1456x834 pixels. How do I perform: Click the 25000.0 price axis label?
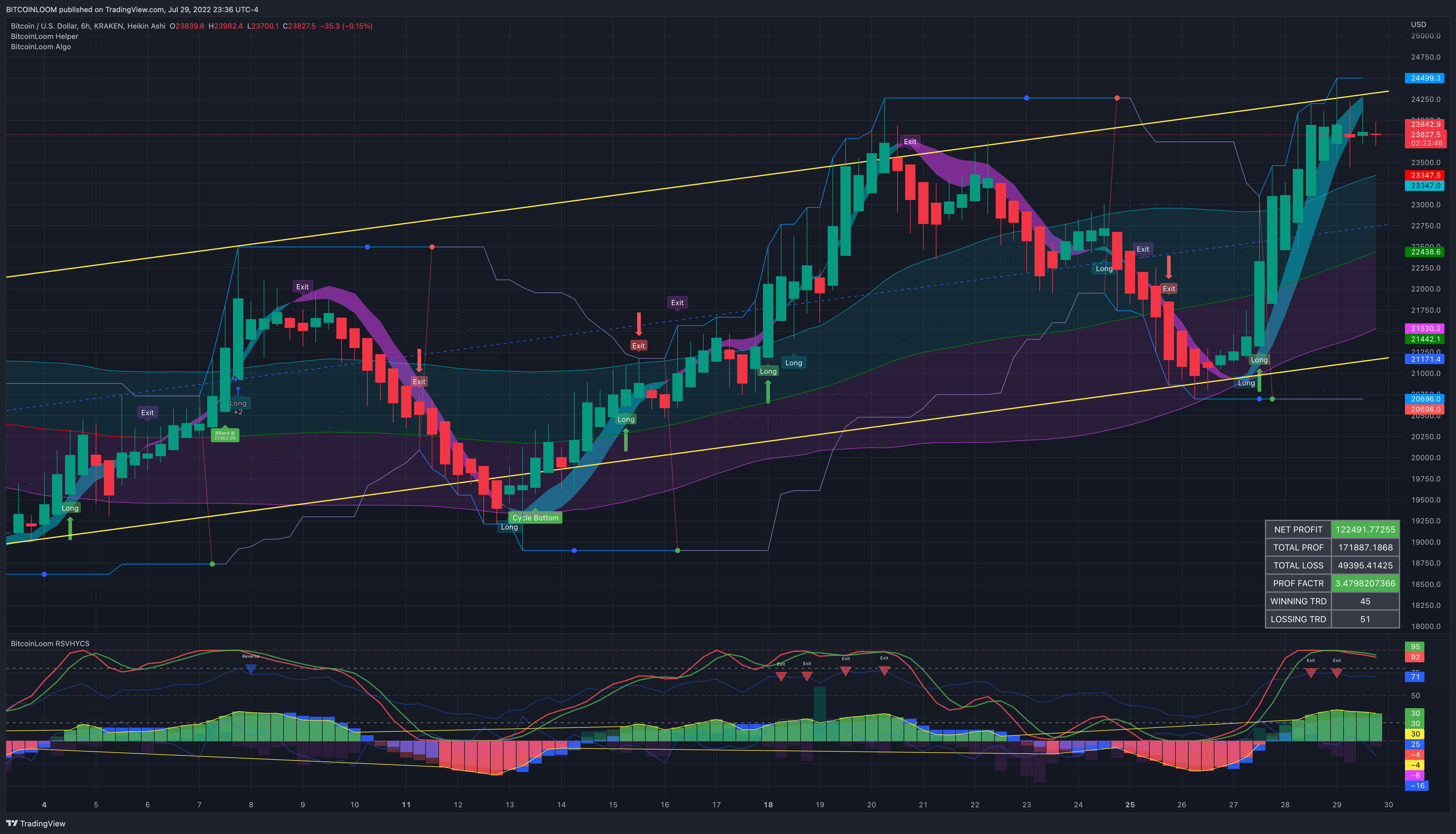tap(1426, 36)
